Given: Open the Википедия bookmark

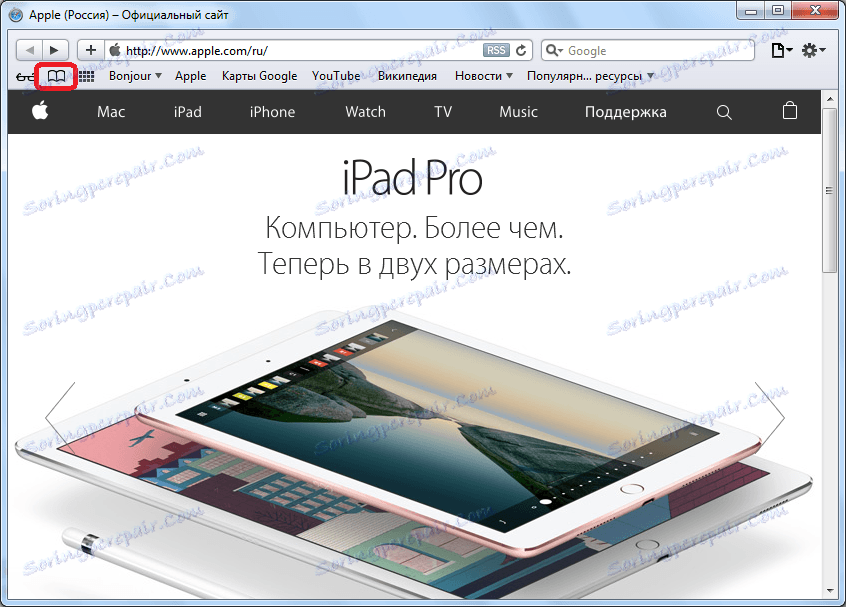Looking at the screenshot, I should [x=407, y=76].
